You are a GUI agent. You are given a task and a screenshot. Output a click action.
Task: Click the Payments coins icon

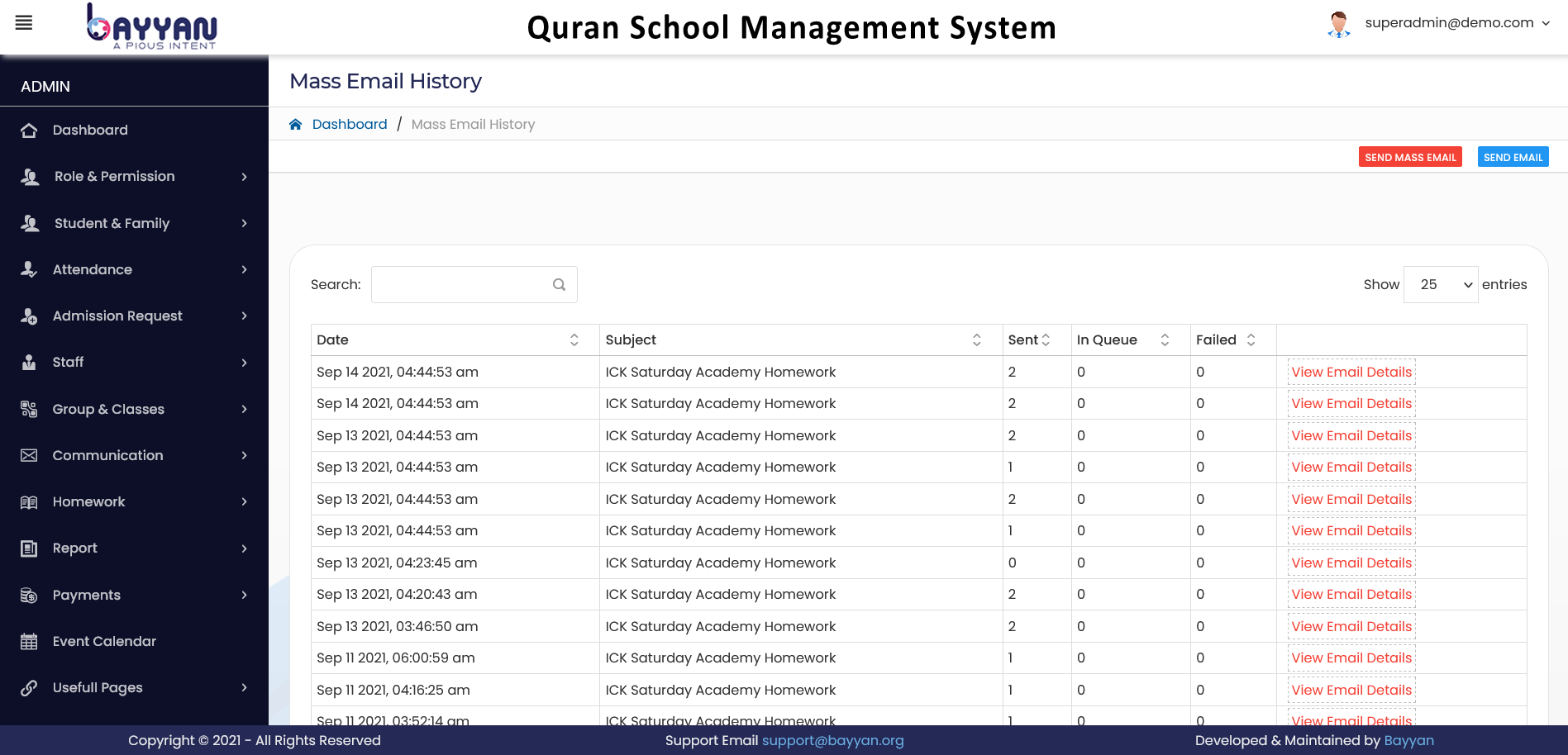click(x=29, y=595)
